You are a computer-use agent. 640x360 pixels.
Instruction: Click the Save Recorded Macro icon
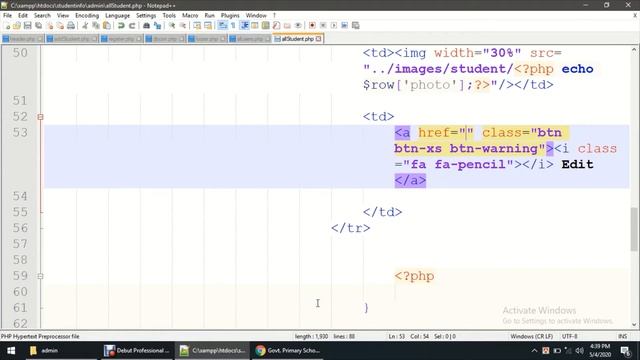(356, 25)
